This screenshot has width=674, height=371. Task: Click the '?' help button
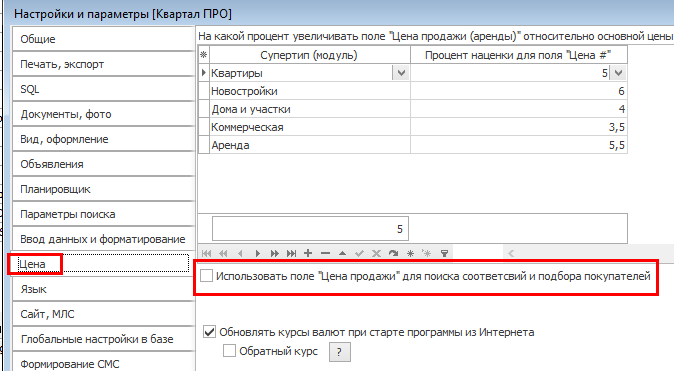coord(340,352)
